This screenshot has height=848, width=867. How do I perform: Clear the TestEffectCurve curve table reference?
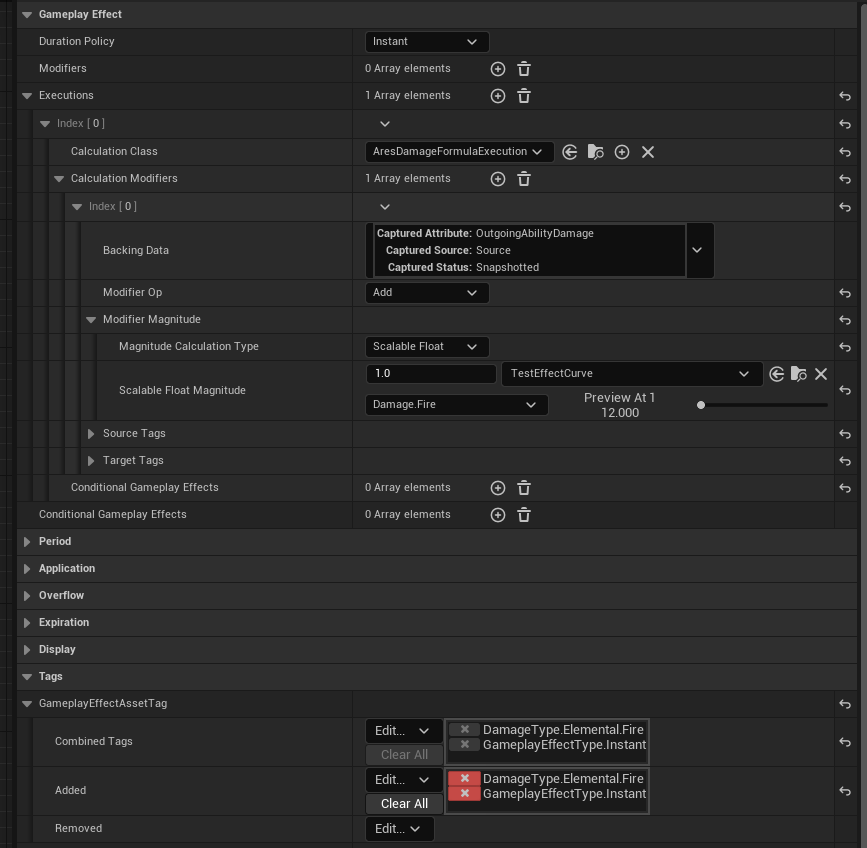pyautogui.click(x=821, y=374)
